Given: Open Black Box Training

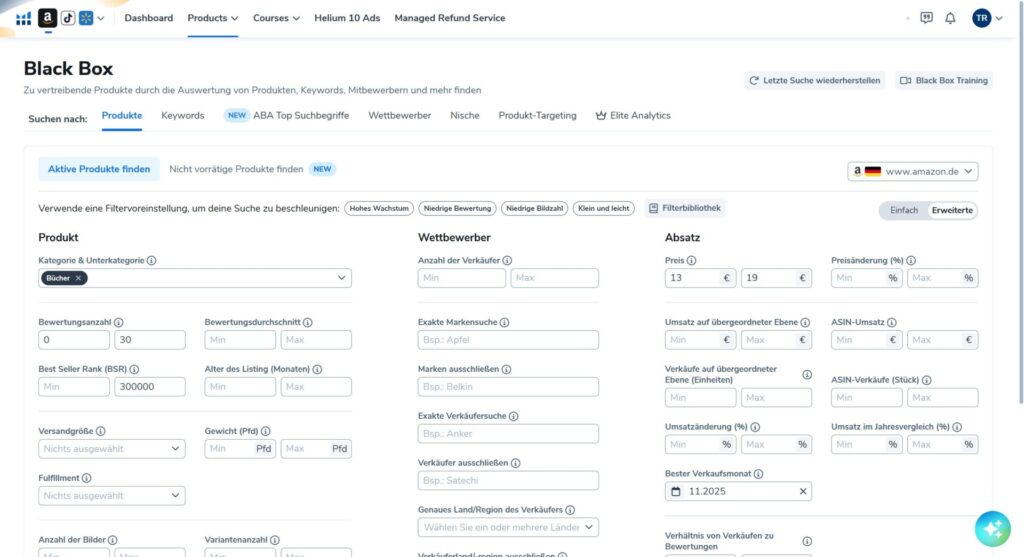Looking at the screenshot, I should [944, 80].
